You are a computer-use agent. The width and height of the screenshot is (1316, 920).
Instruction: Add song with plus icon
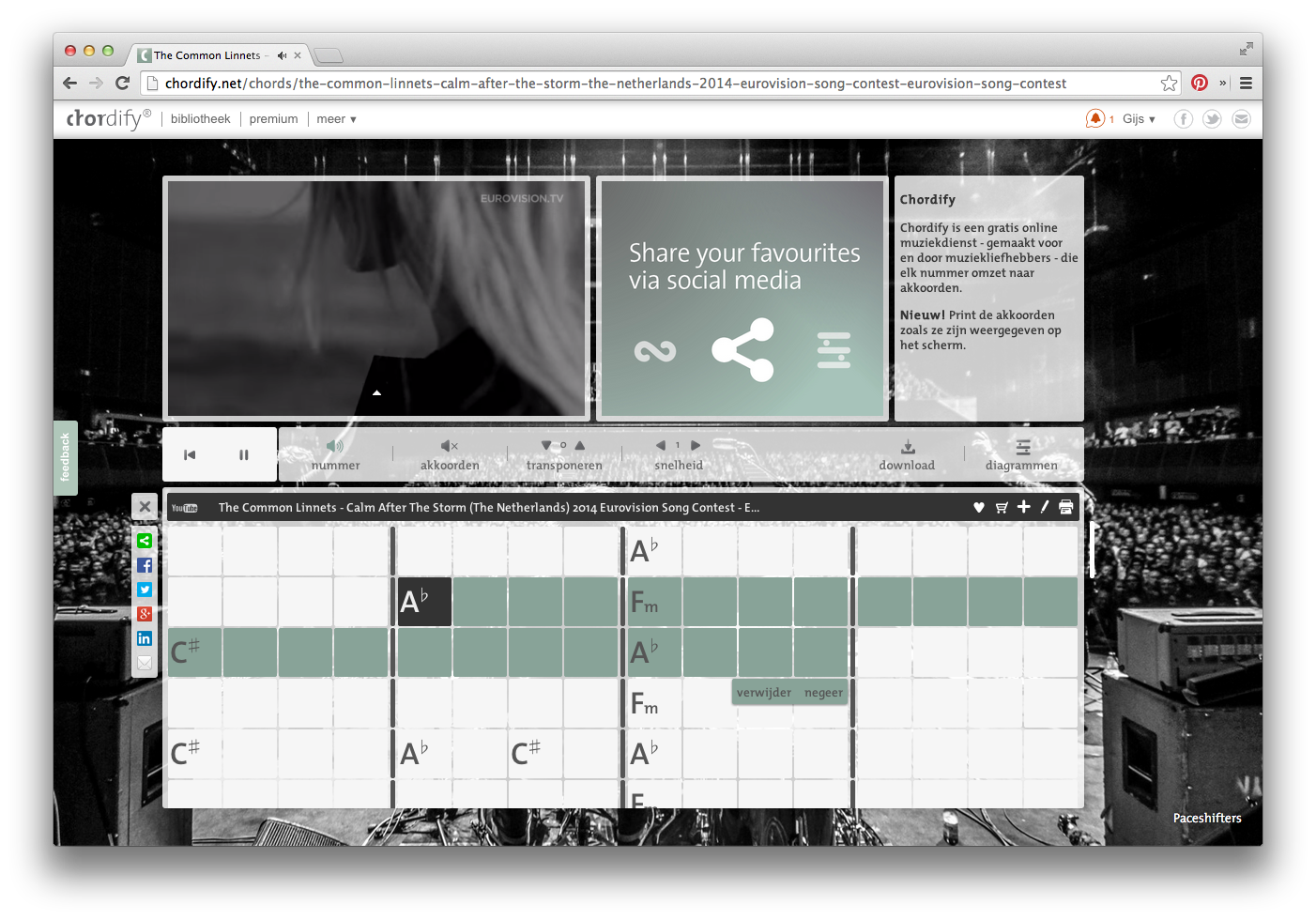tap(1023, 507)
